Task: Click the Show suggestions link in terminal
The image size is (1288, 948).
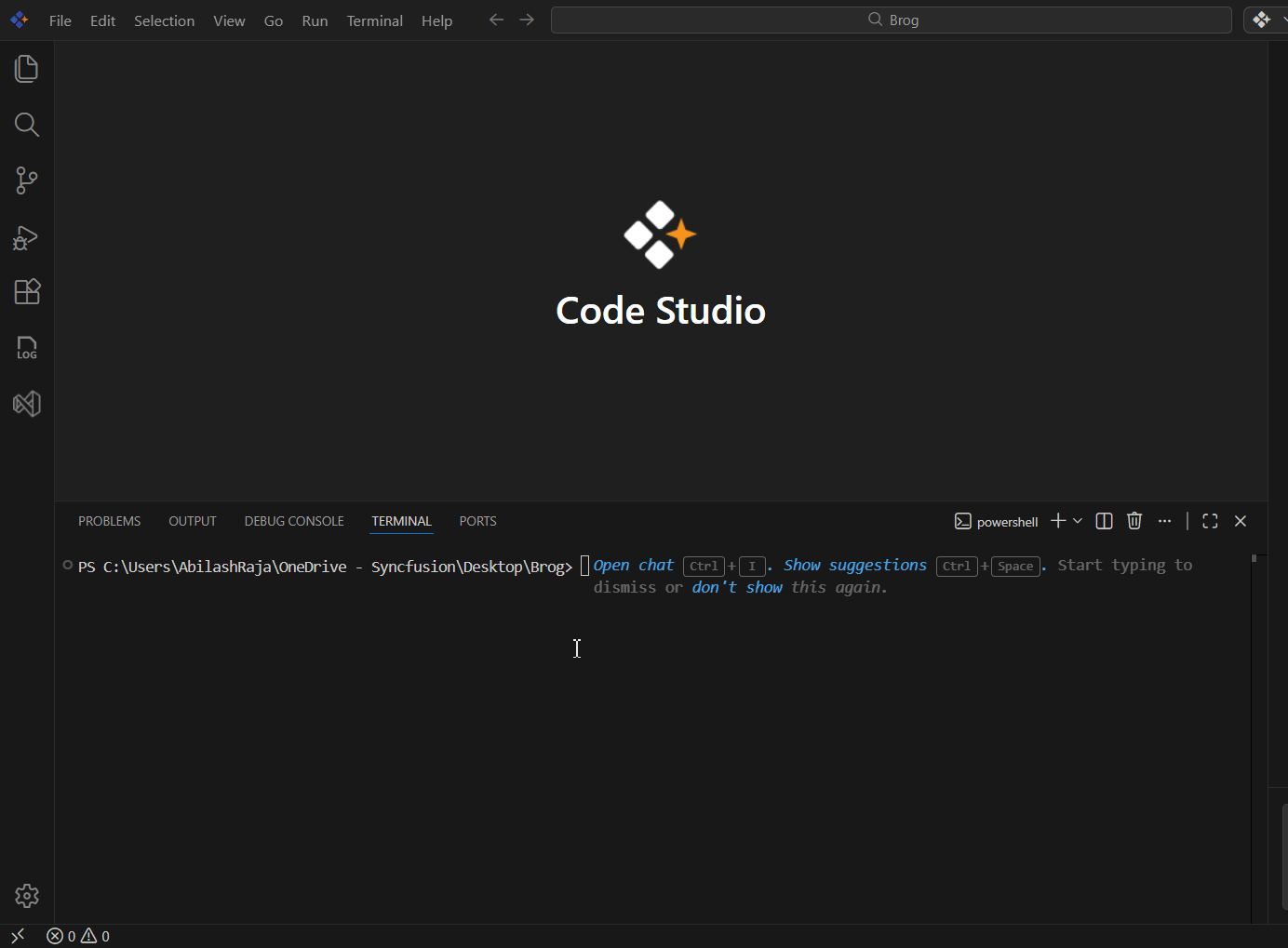Action: coord(855,566)
